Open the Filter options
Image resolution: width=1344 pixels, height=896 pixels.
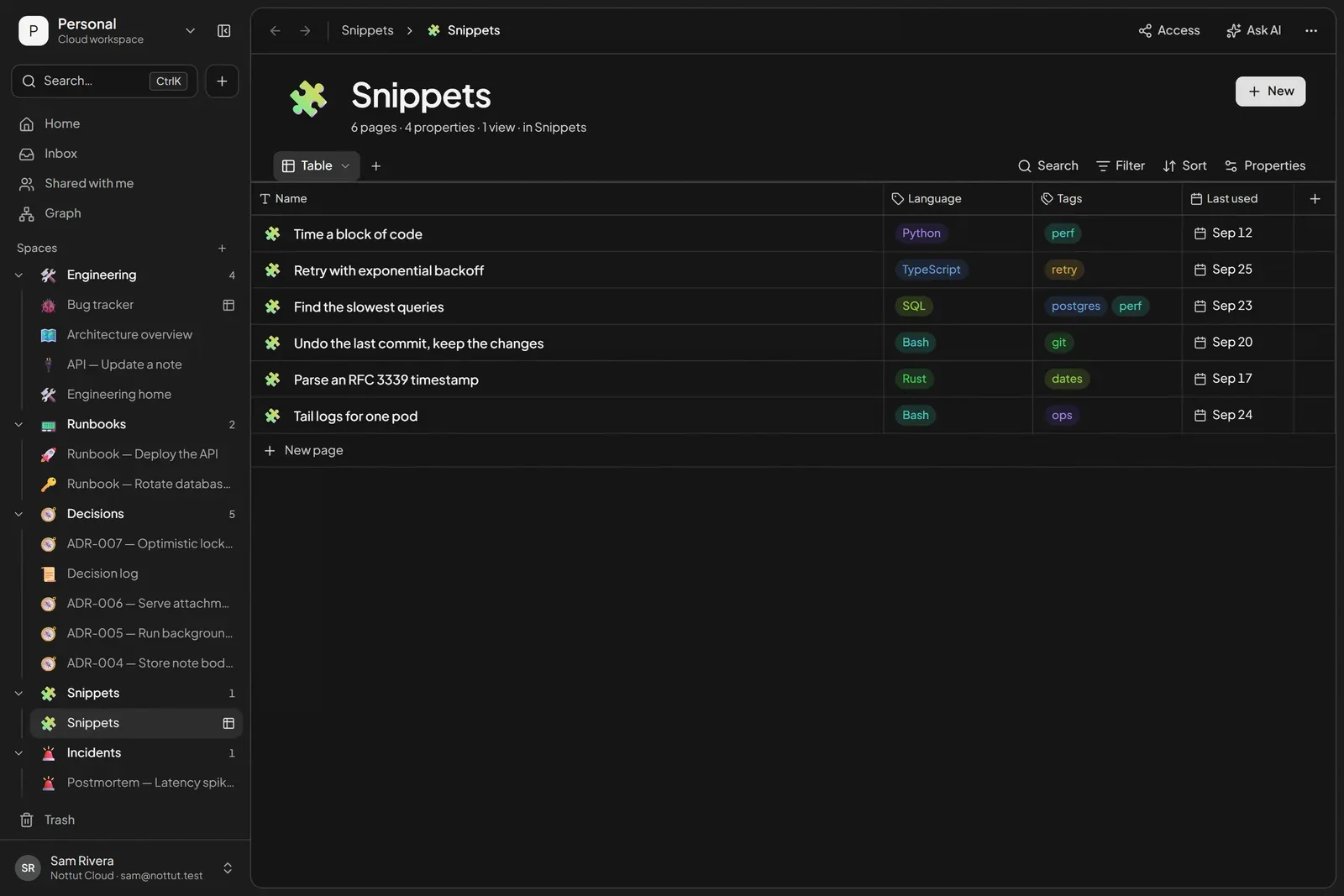pos(1121,166)
